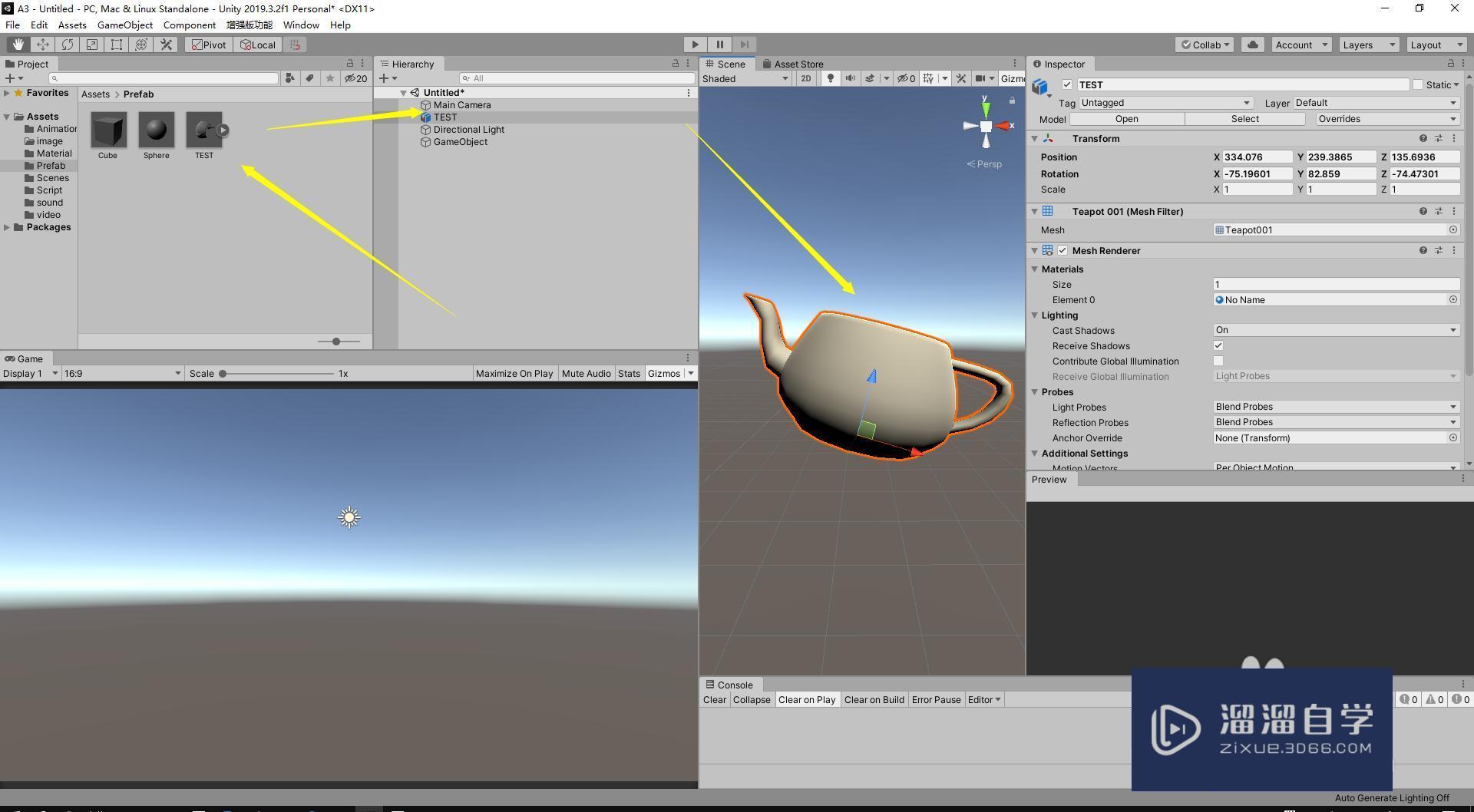This screenshot has width=1474, height=812.
Task: Select the Rect Transform tool
Action: tap(116, 44)
